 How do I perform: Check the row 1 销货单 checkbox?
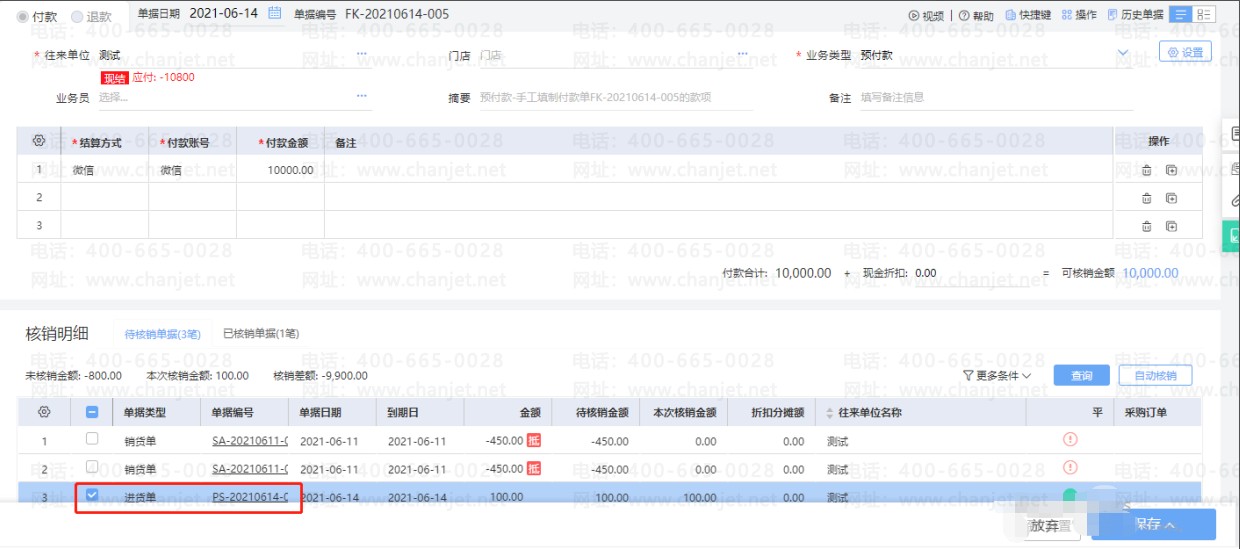click(92, 439)
